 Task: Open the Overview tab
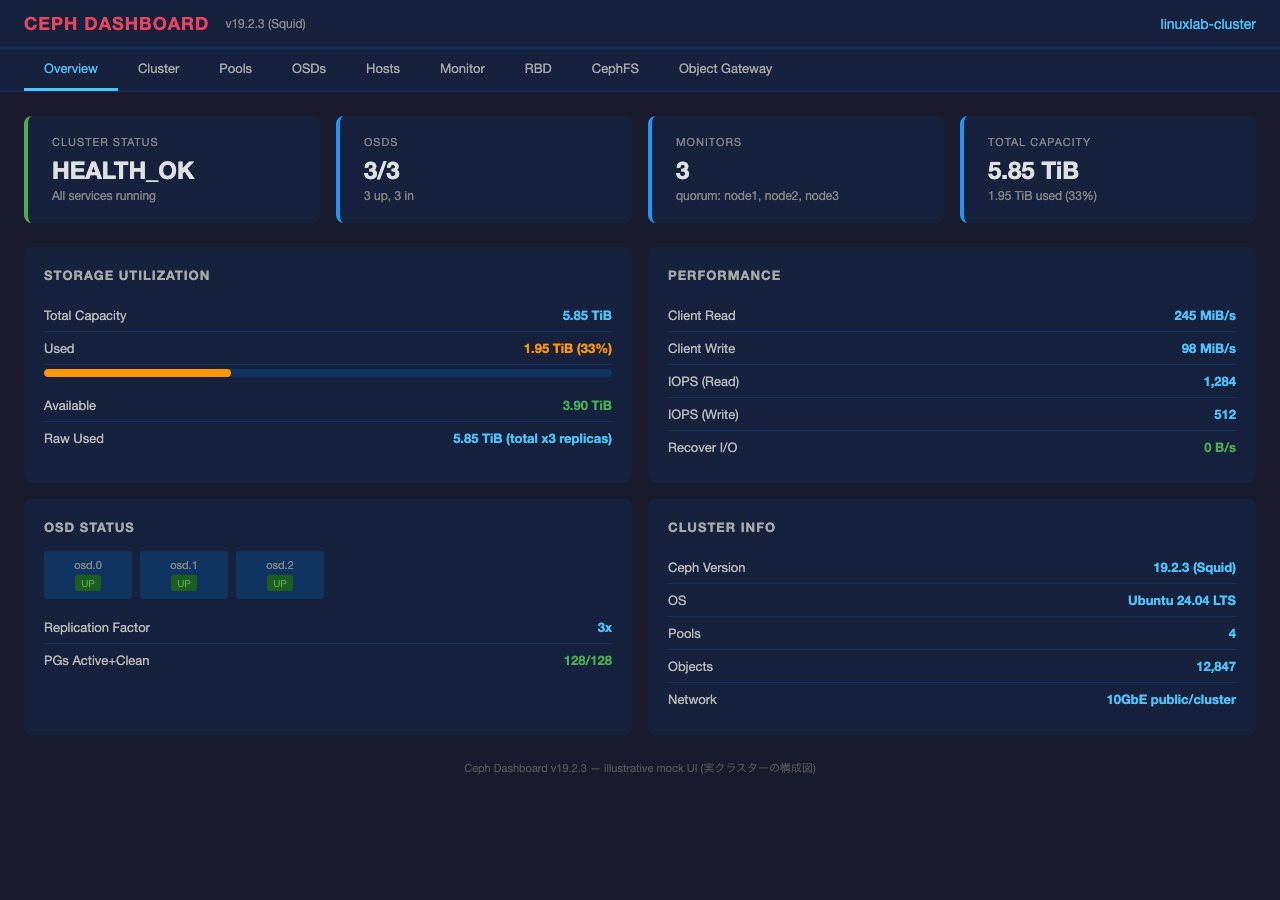(71, 69)
